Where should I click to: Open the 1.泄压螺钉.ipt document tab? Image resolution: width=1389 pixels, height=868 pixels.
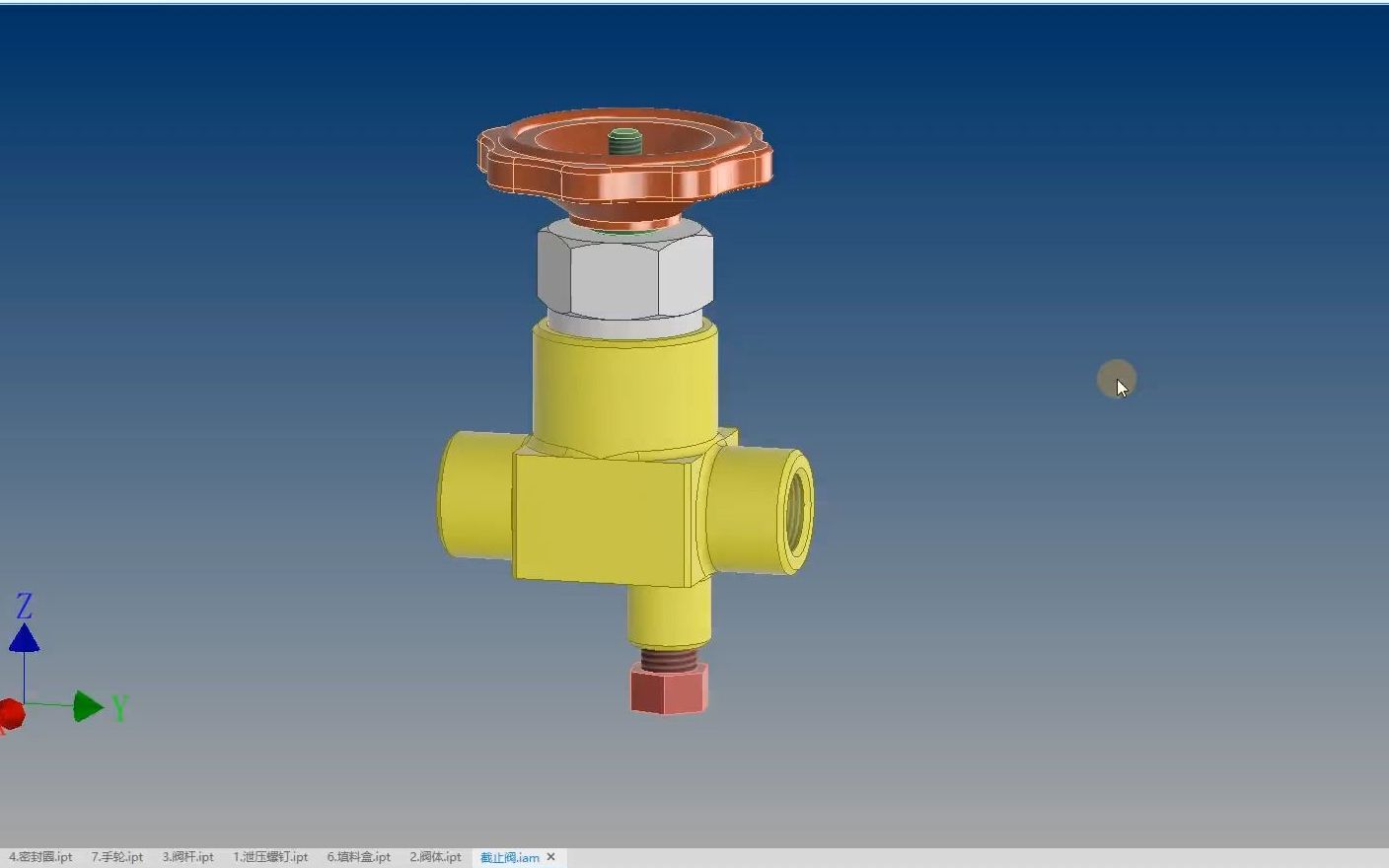click(x=270, y=857)
